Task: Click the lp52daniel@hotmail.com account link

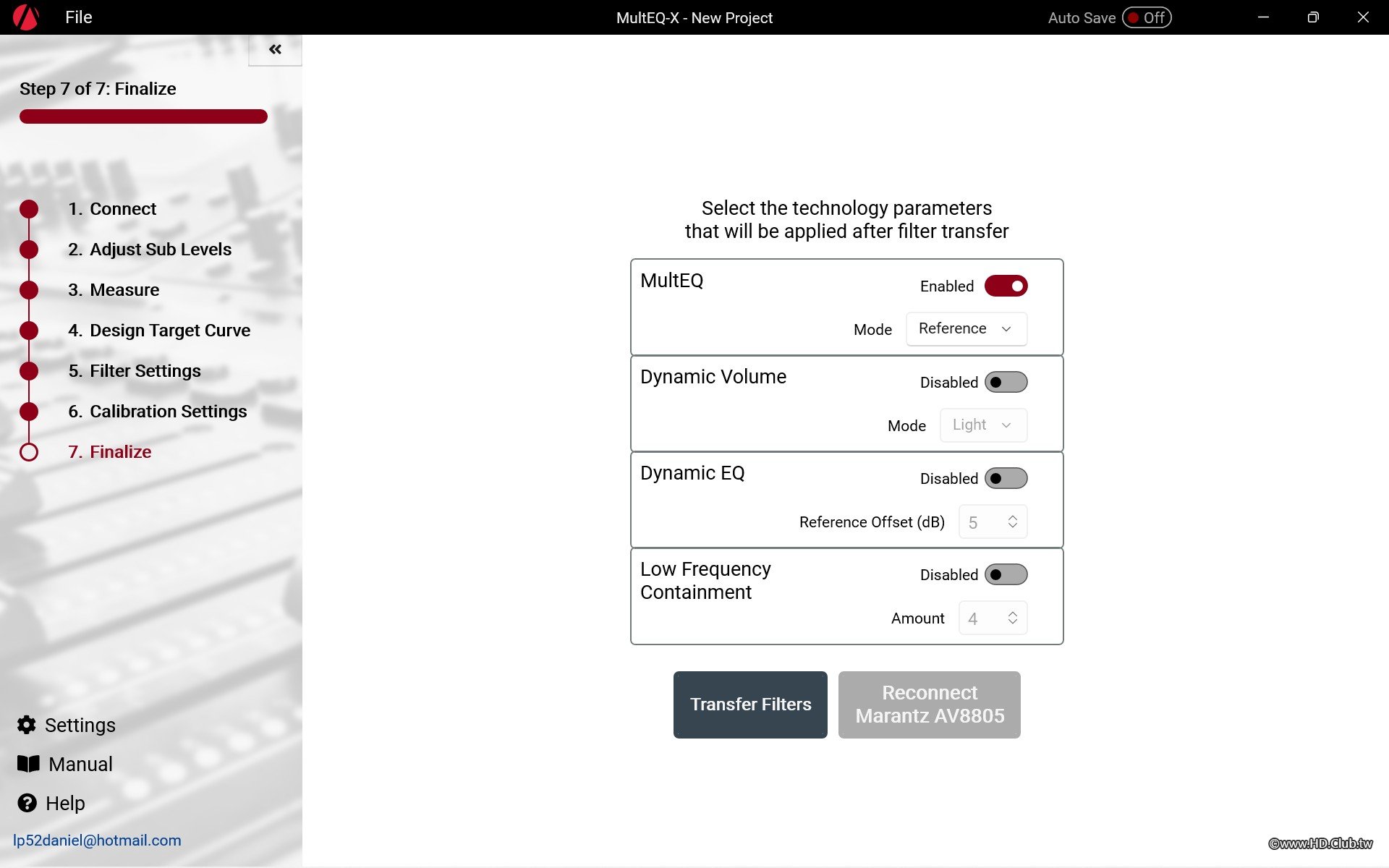Action: point(97,841)
